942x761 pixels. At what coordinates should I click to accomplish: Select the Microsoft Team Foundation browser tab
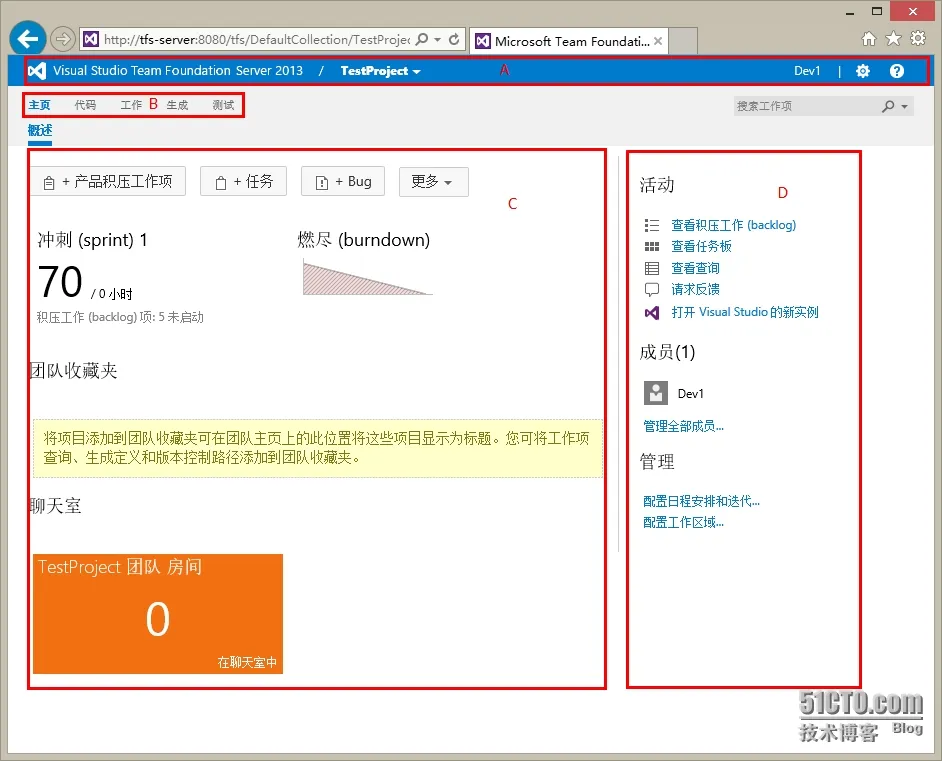tap(569, 41)
